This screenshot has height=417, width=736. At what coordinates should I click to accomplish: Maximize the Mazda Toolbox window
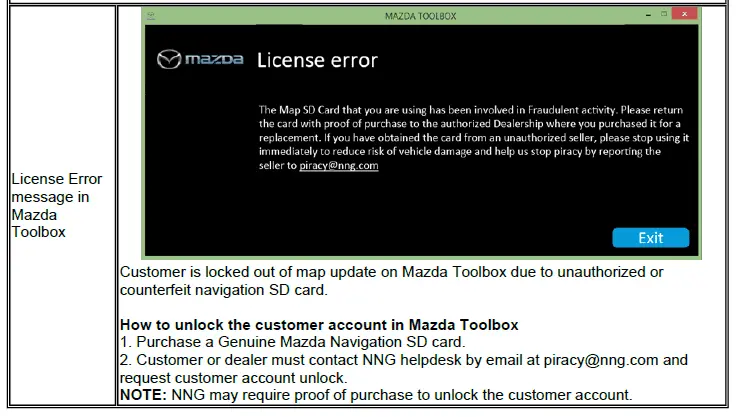click(x=661, y=16)
